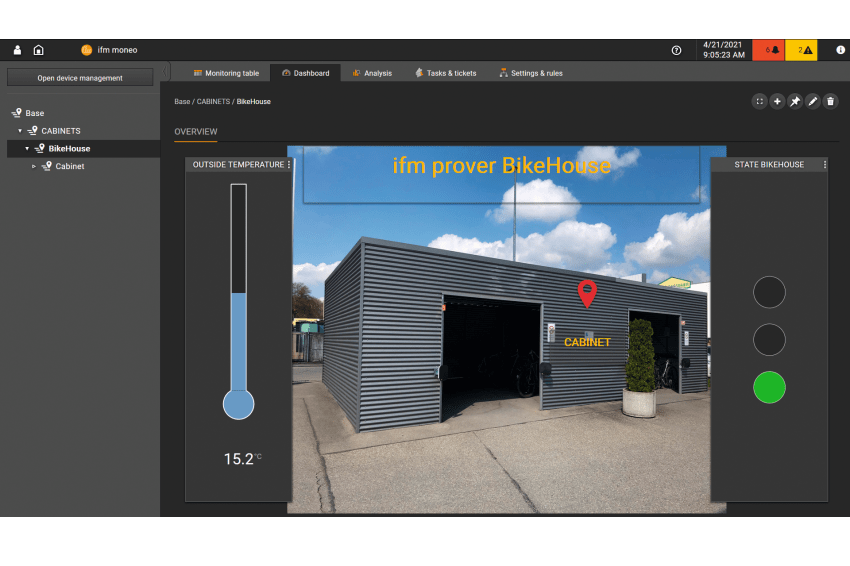Open Outside Temperature widget menu
The image size is (850, 566).
pyautogui.click(x=289, y=164)
